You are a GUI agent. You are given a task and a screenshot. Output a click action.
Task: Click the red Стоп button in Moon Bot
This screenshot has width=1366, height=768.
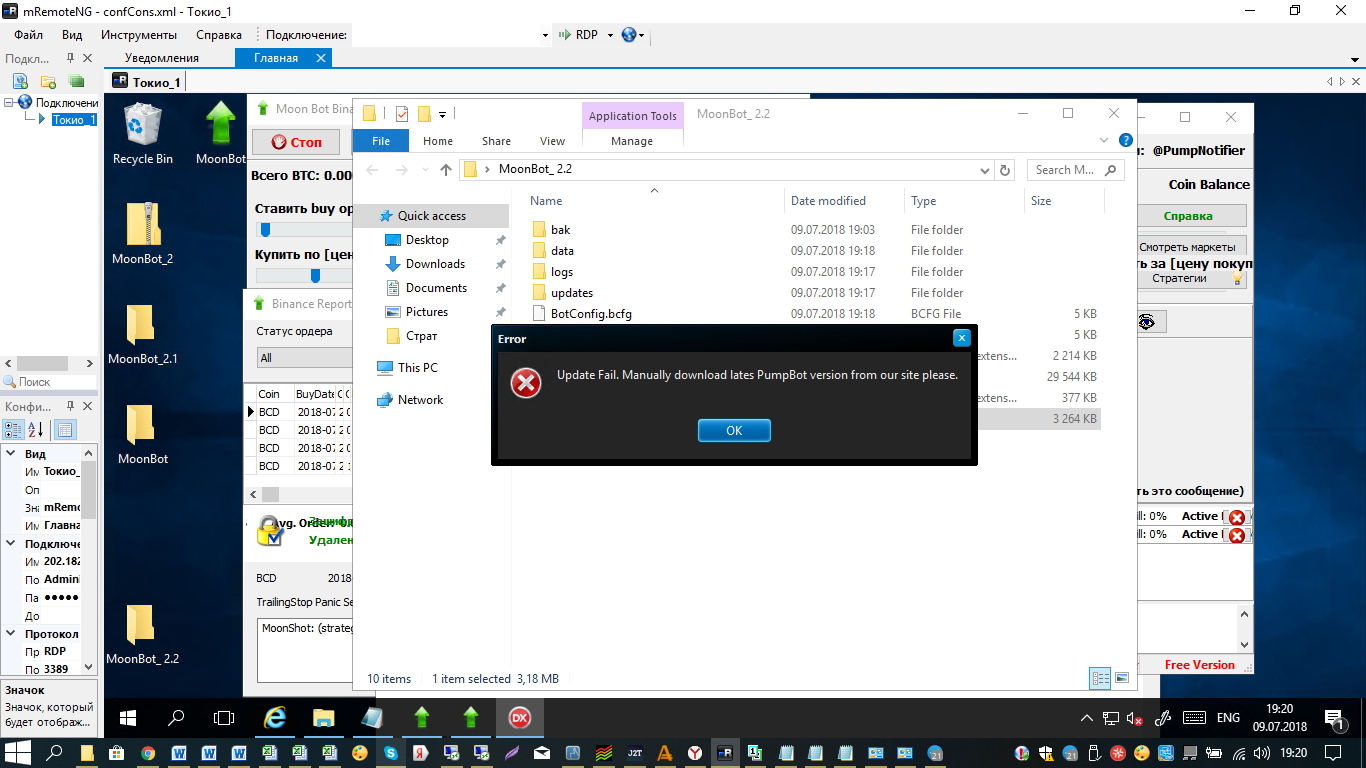(x=296, y=142)
